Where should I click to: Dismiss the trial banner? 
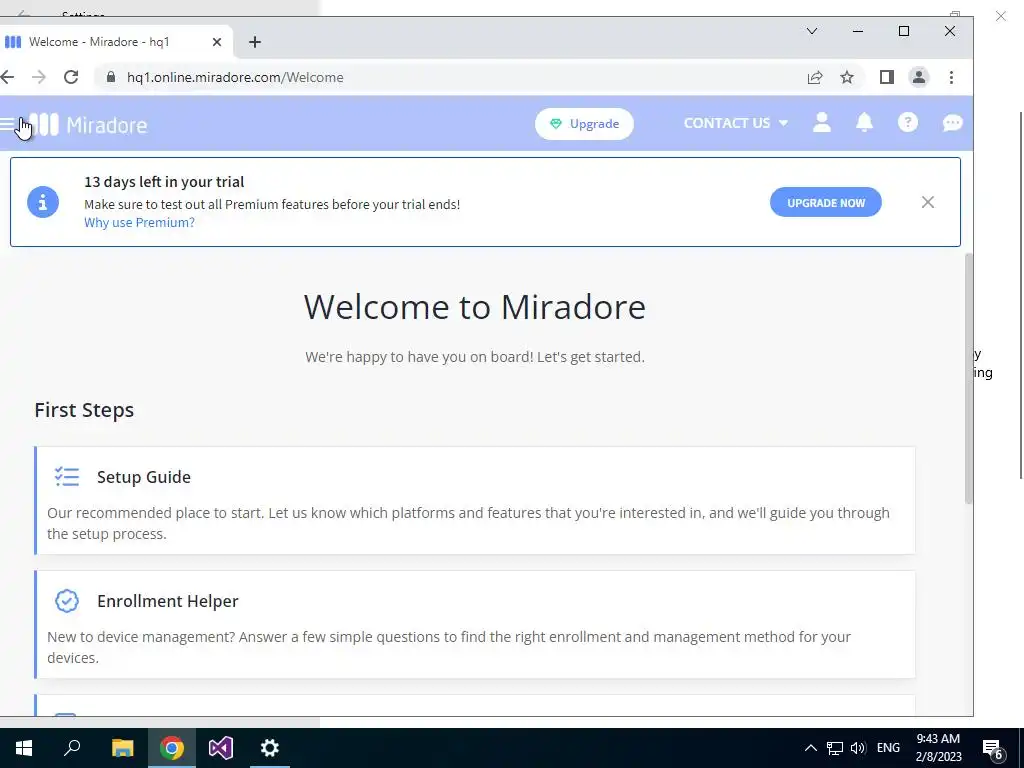tap(927, 202)
